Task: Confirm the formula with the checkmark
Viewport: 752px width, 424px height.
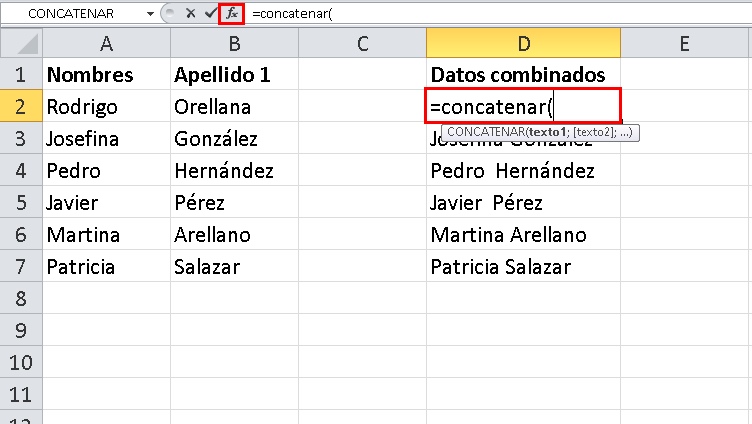Action: click(210, 13)
